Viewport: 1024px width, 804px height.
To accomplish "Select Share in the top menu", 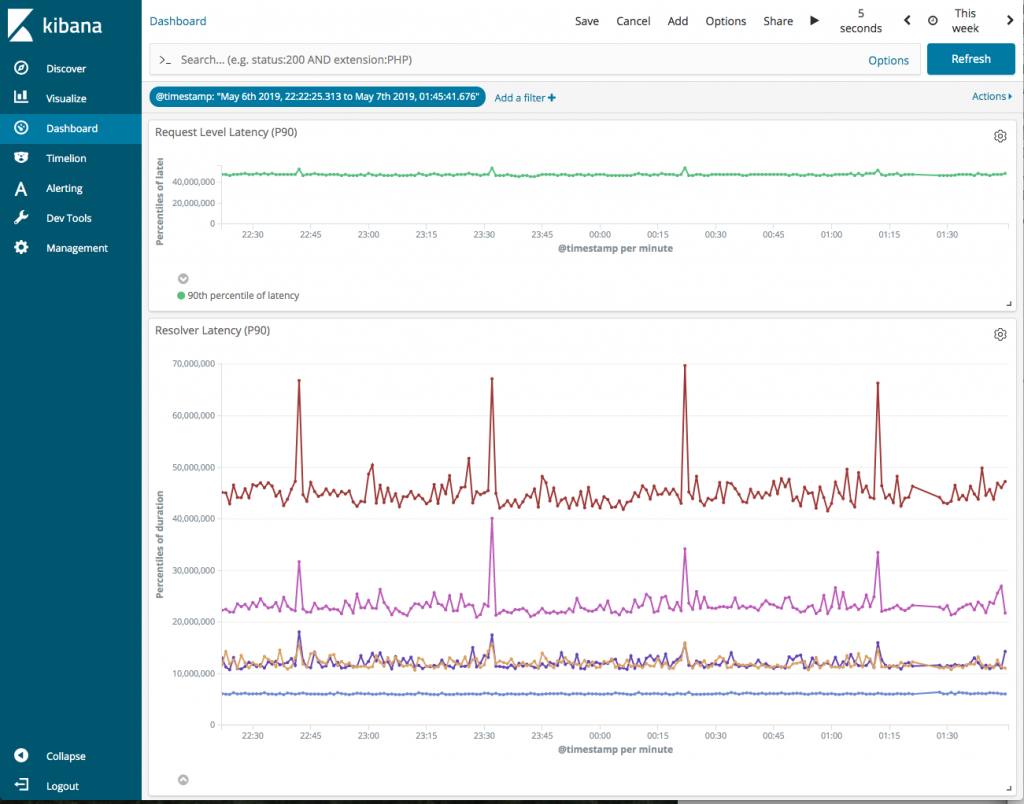I will point(777,21).
